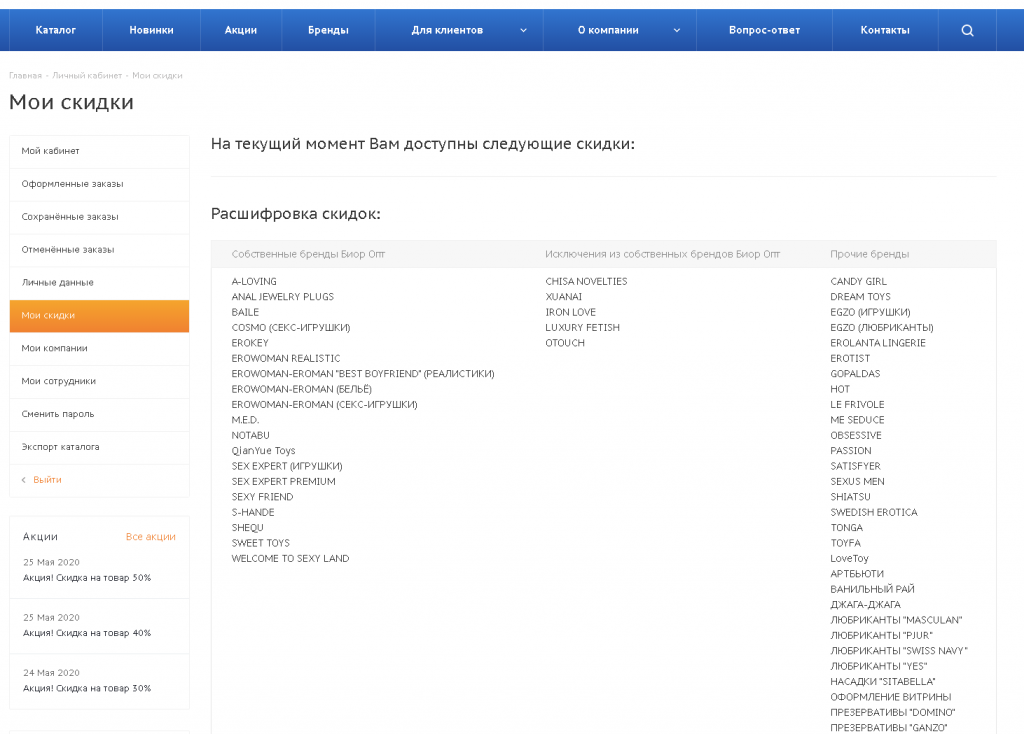Open the Бренды menu item

tap(328, 30)
